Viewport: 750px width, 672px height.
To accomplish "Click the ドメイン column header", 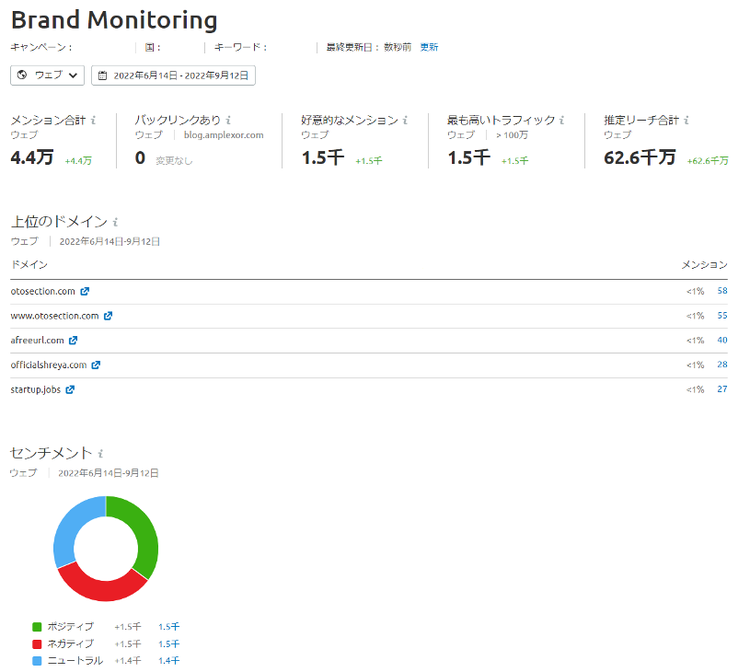I will tap(29, 264).
